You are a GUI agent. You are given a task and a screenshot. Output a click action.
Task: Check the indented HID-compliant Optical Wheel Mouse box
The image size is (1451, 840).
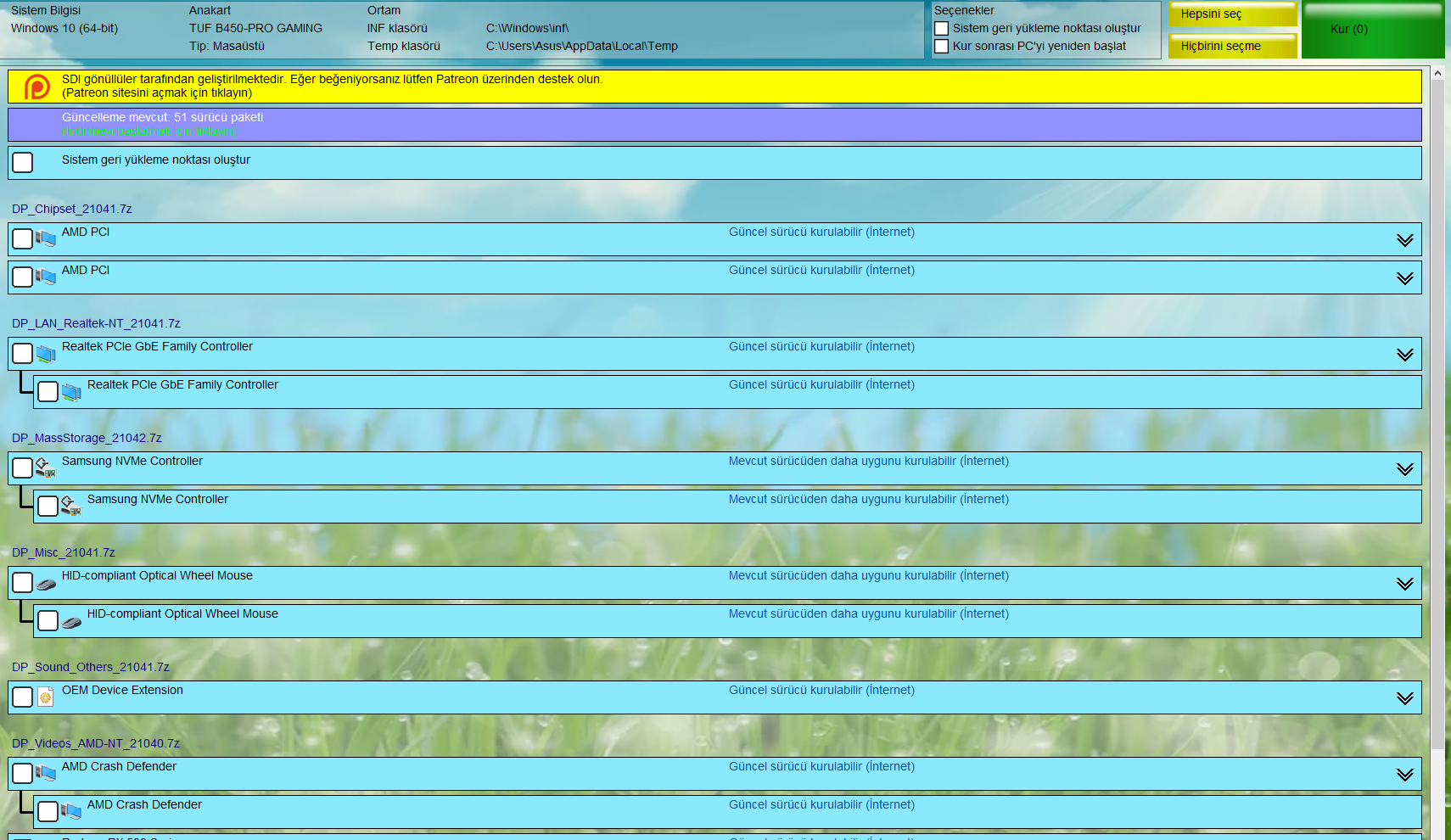point(48,621)
